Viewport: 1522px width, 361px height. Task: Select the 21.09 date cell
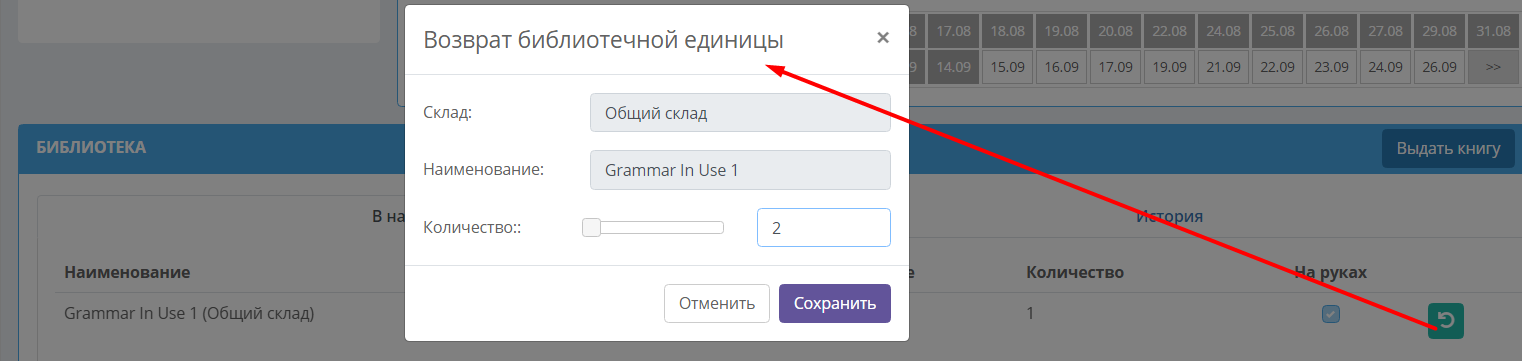tap(1224, 67)
